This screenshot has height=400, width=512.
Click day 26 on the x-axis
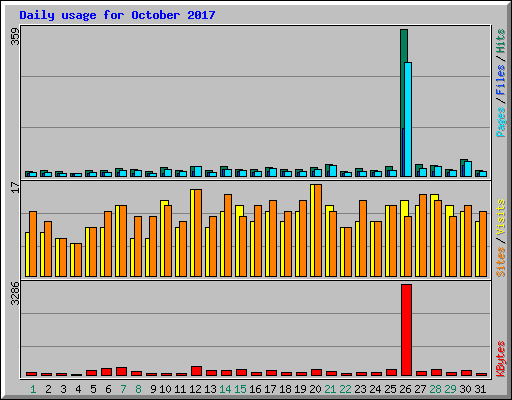[405, 389]
